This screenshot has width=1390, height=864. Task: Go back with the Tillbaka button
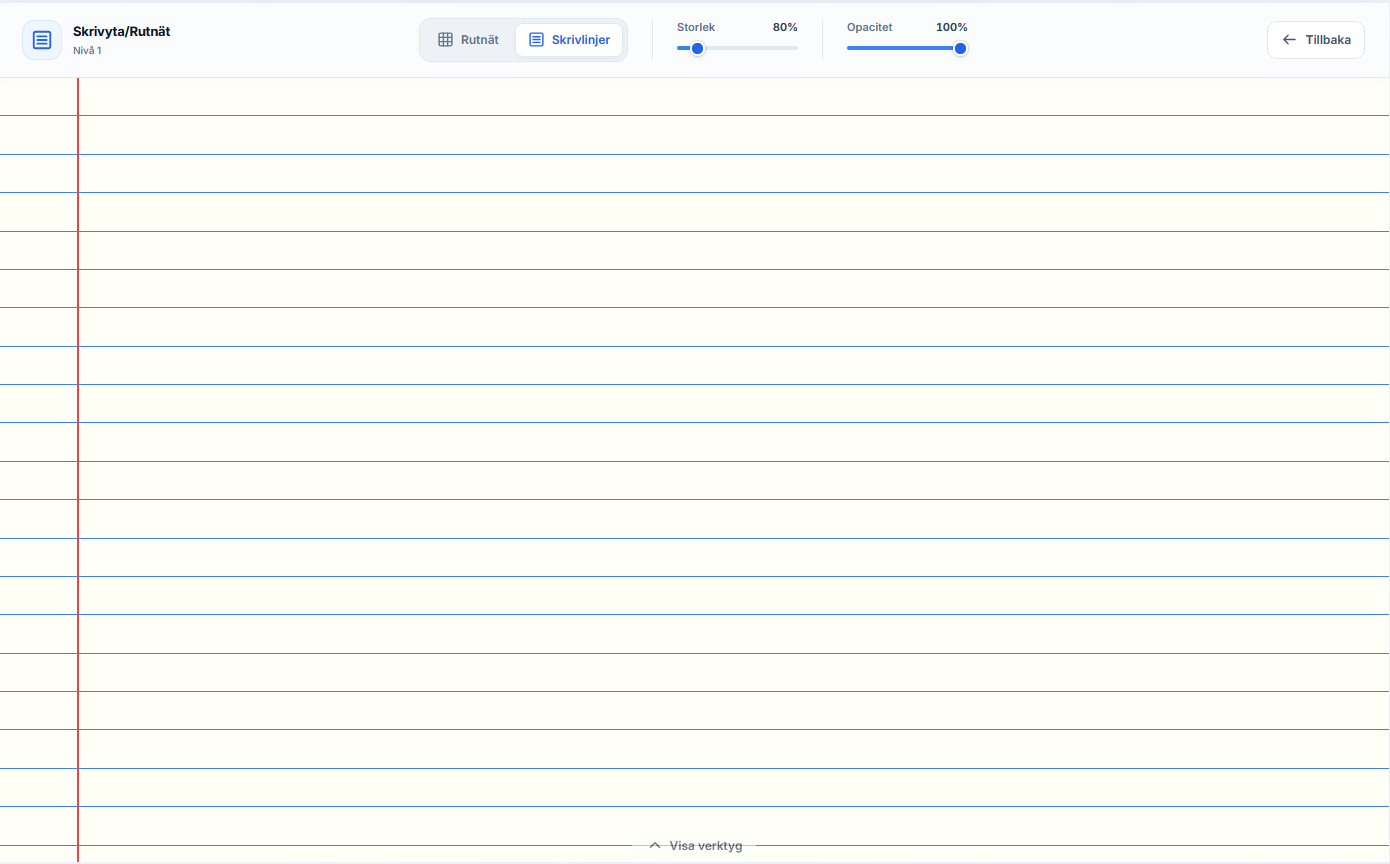point(1315,40)
